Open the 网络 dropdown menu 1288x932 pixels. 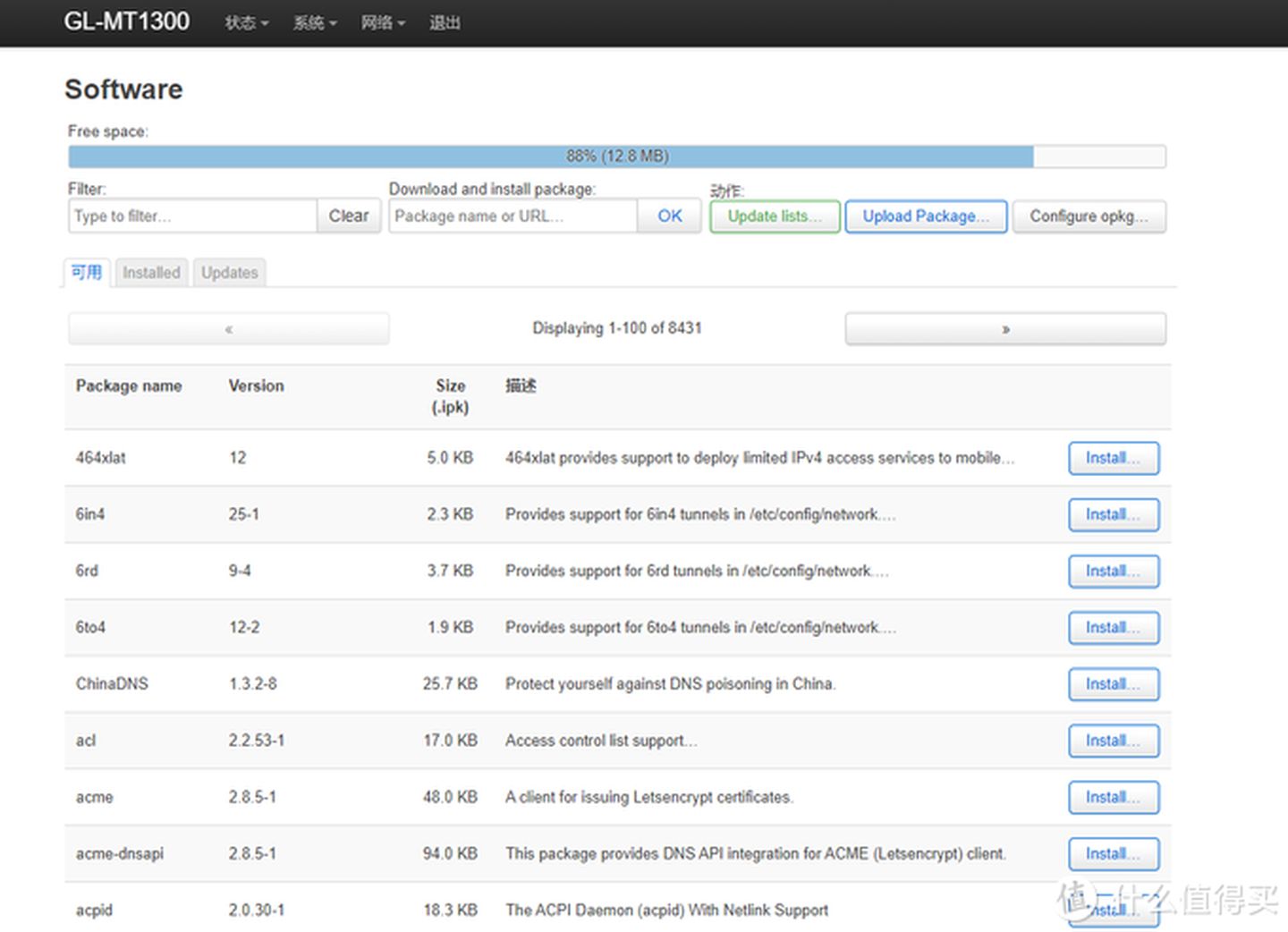pyautogui.click(x=382, y=23)
